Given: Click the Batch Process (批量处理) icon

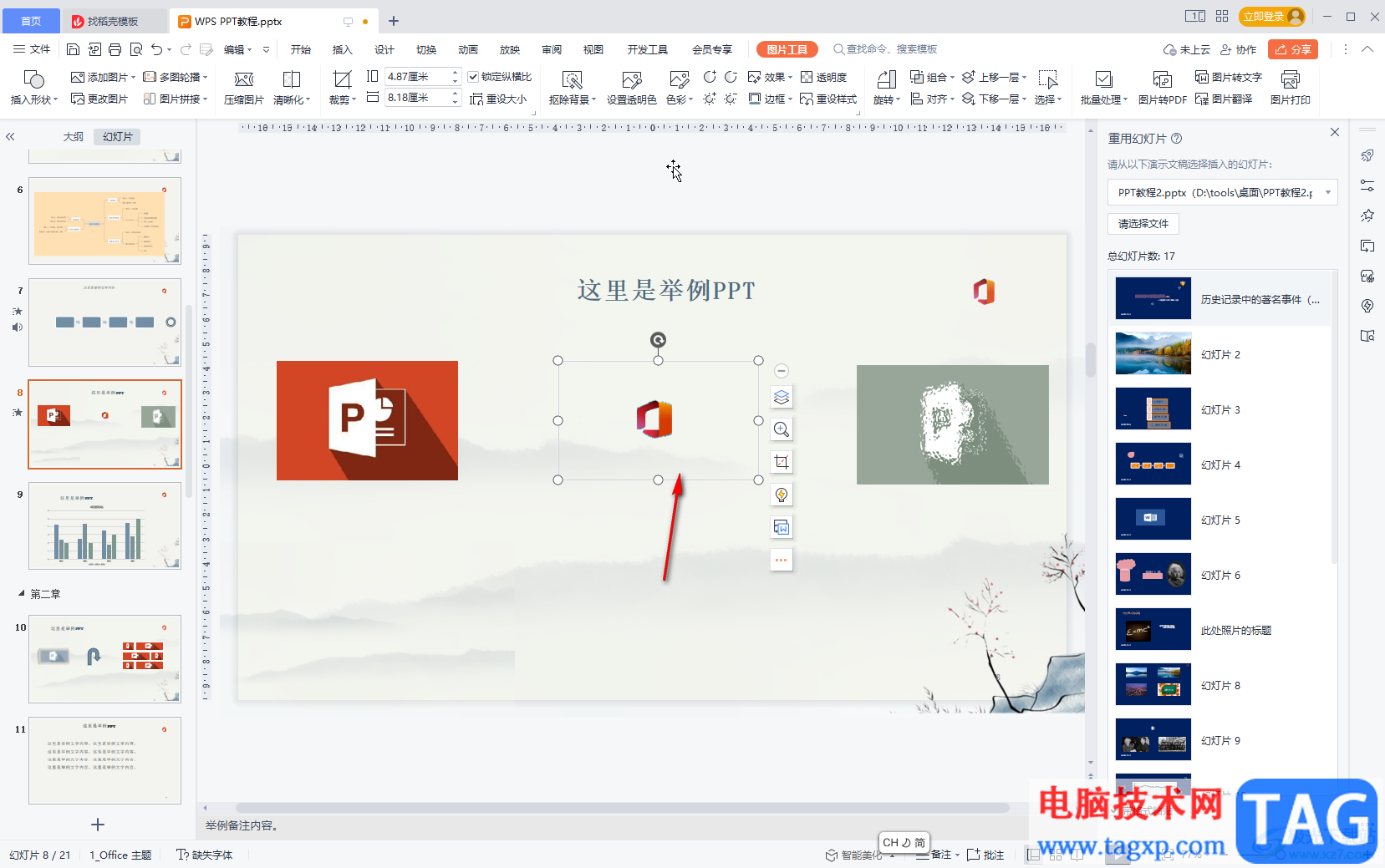Looking at the screenshot, I should pos(1103,79).
